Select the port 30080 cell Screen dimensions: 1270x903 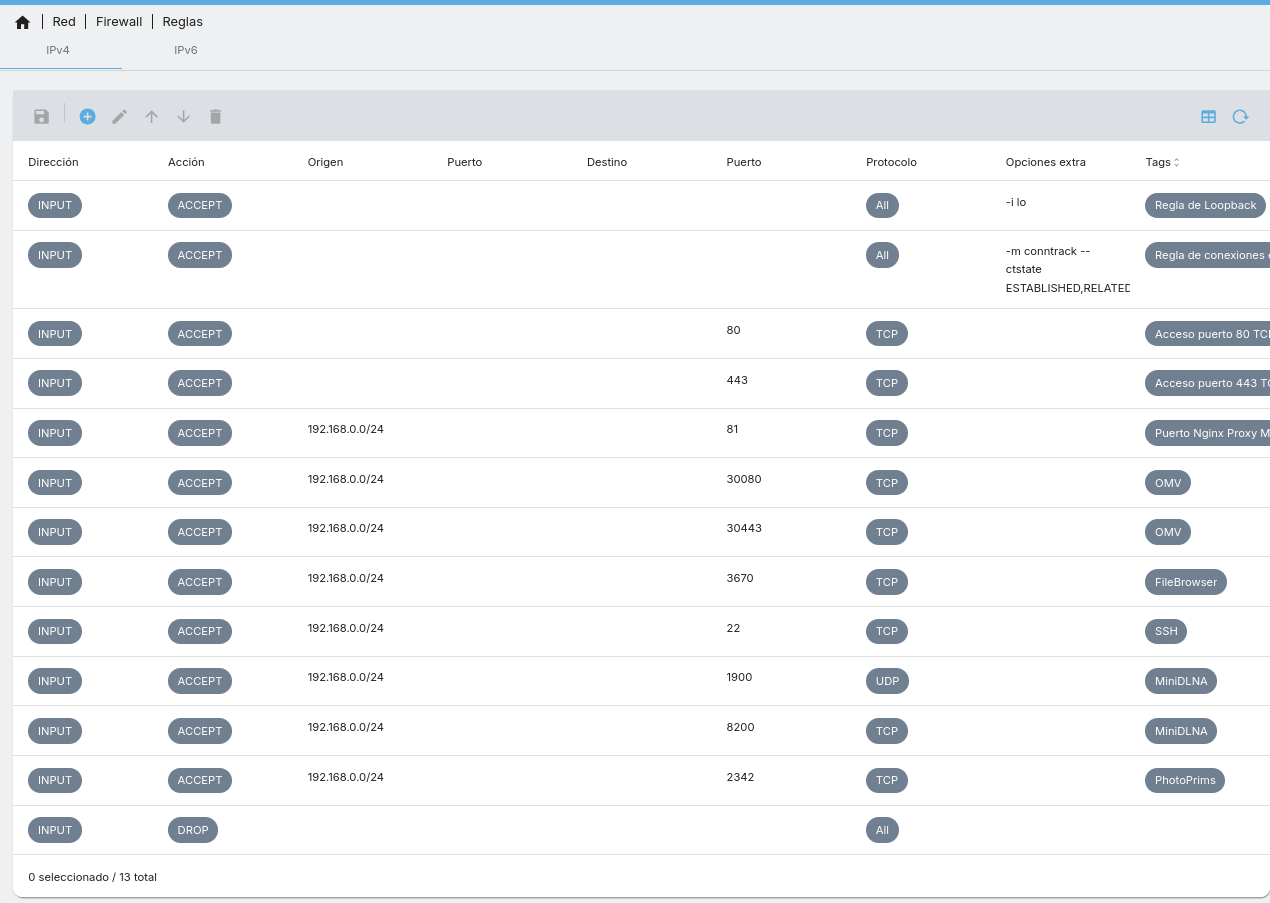point(744,479)
